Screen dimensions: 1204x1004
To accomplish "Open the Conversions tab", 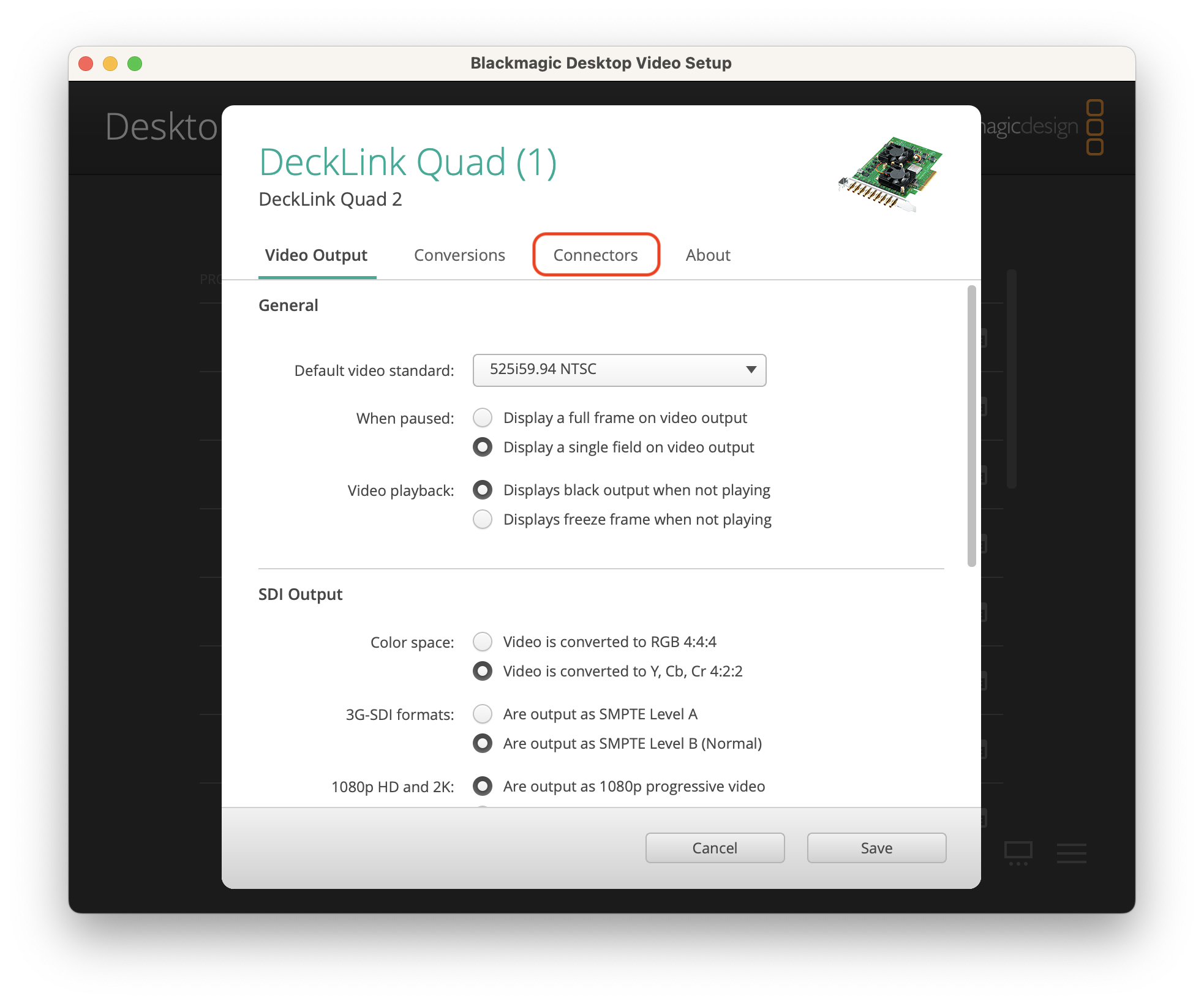I will click(459, 255).
